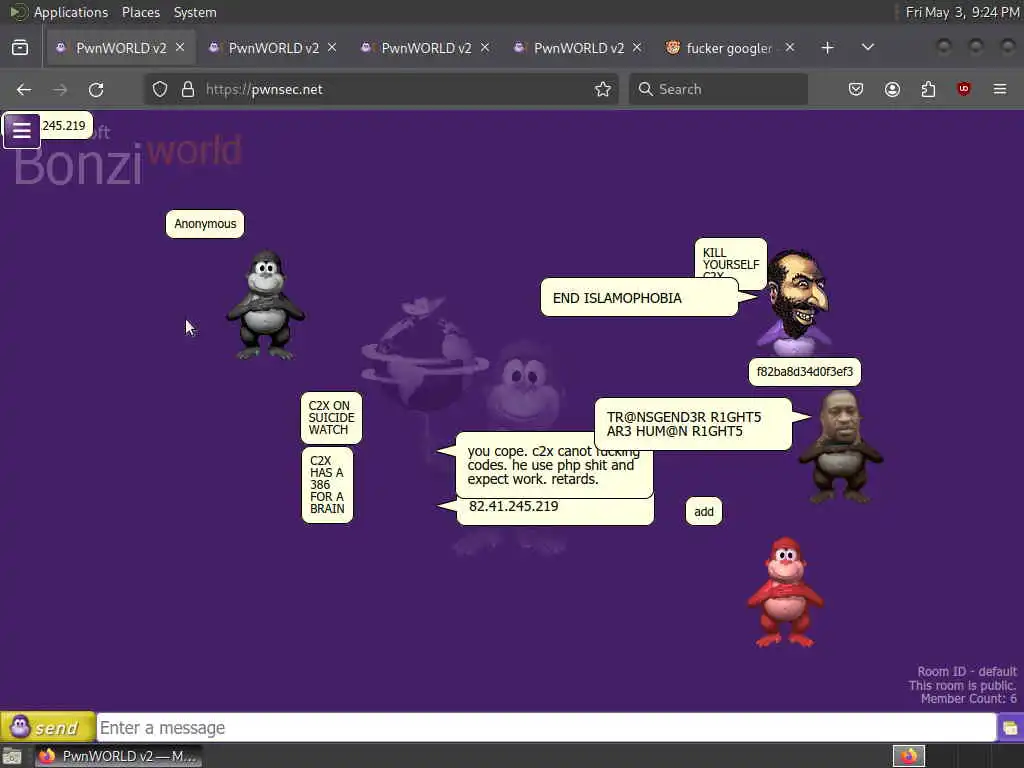Viewport: 1024px width, 768px height.
Task: Click the send button with Bonzi icon
Action: pyautogui.click(x=48, y=727)
